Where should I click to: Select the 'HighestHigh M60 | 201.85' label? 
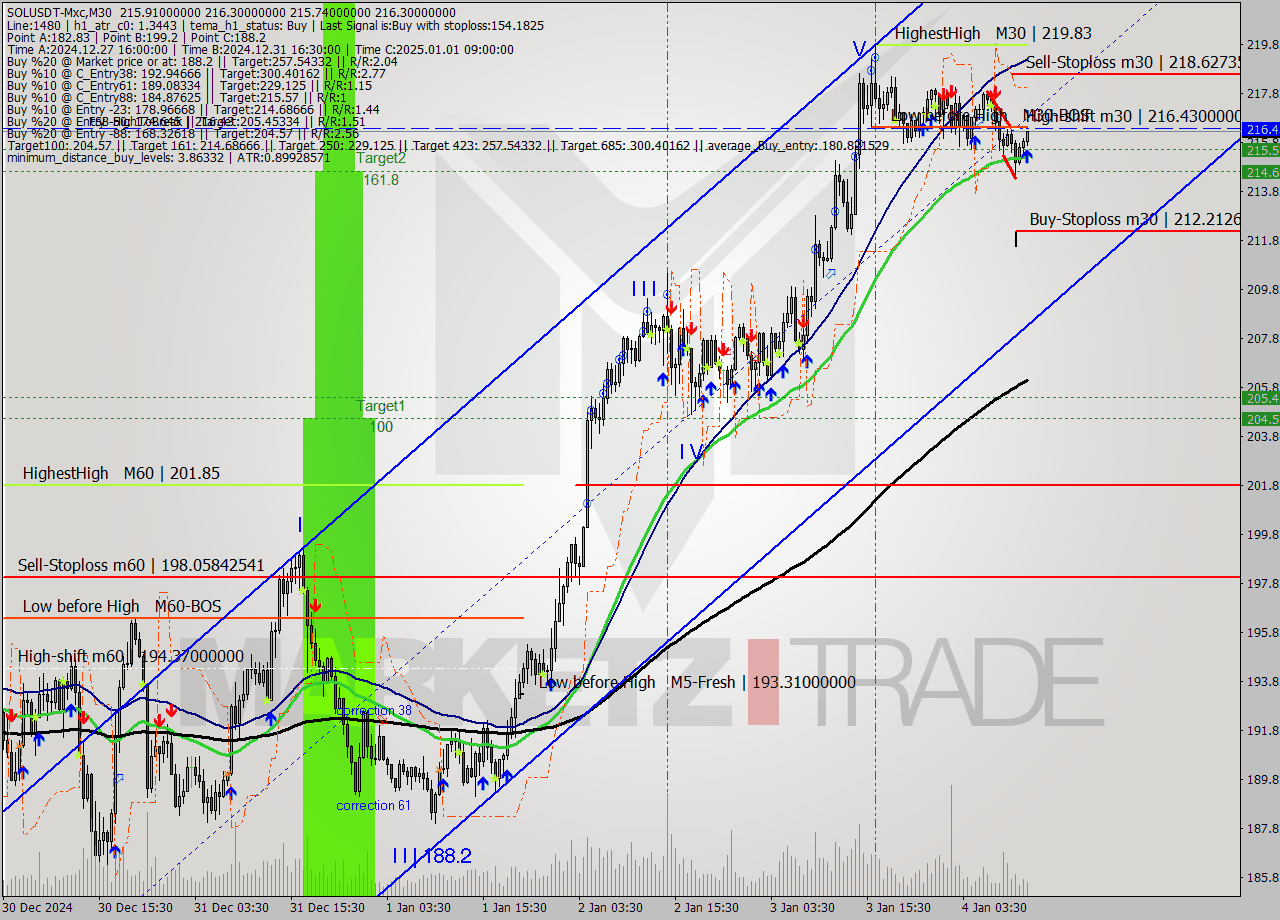tap(121, 473)
